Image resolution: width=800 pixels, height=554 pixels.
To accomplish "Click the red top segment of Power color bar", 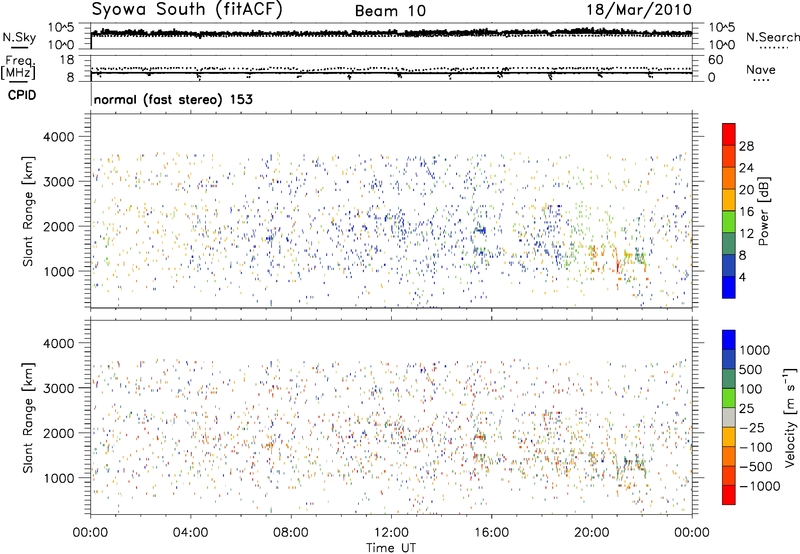I will coord(729,134).
